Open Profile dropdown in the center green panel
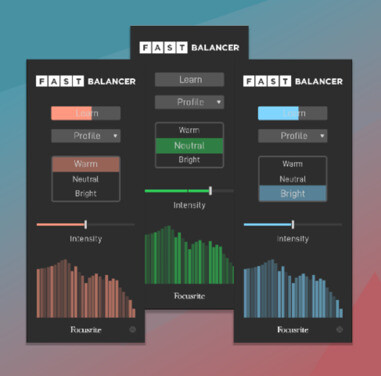The image size is (381, 376). pos(189,102)
